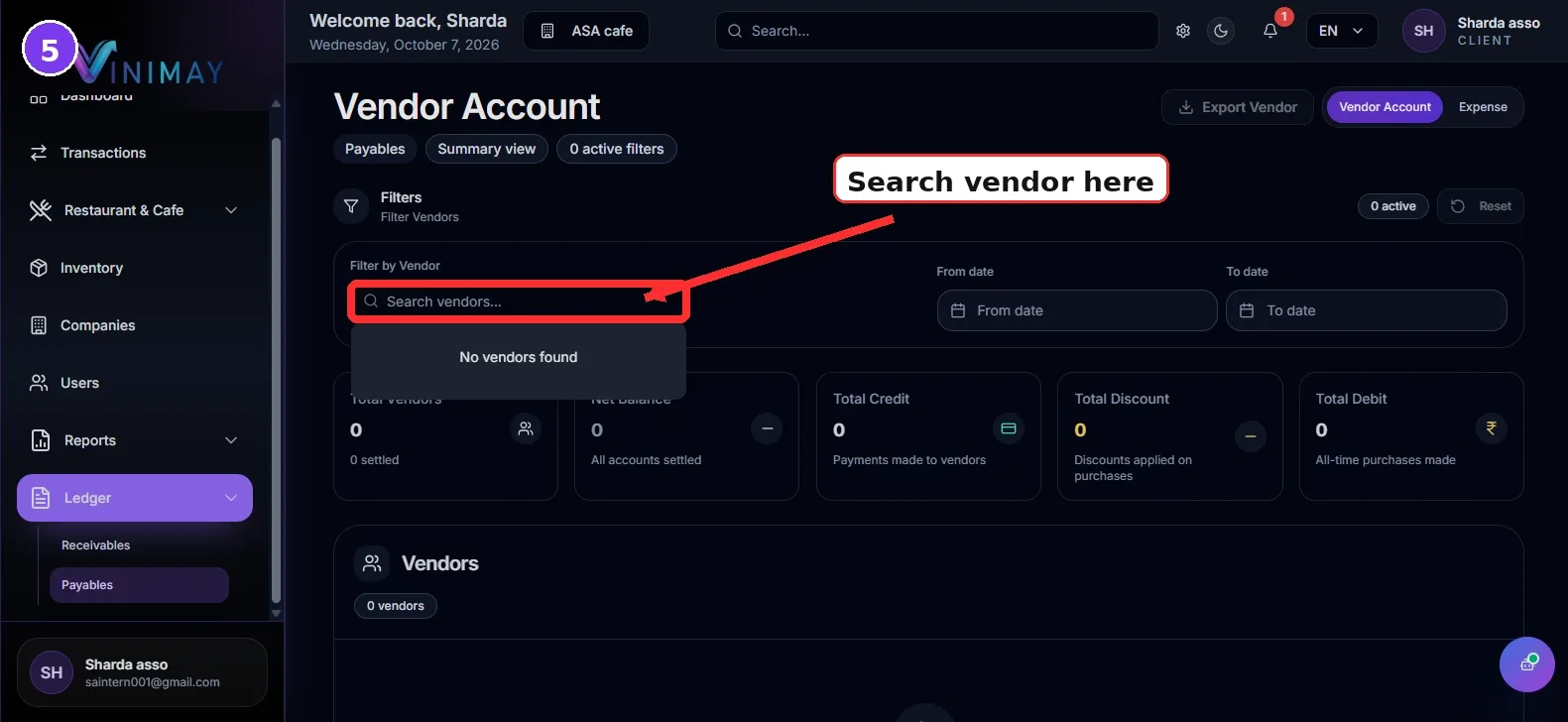Open Receivables under Ledger
Image resolution: width=1568 pixels, height=722 pixels.
(139, 545)
